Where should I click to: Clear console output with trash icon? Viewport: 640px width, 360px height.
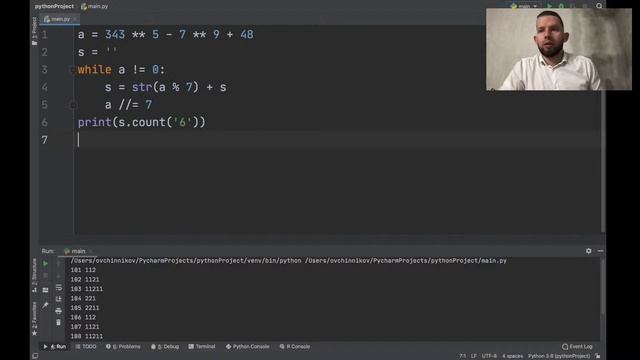58,322
